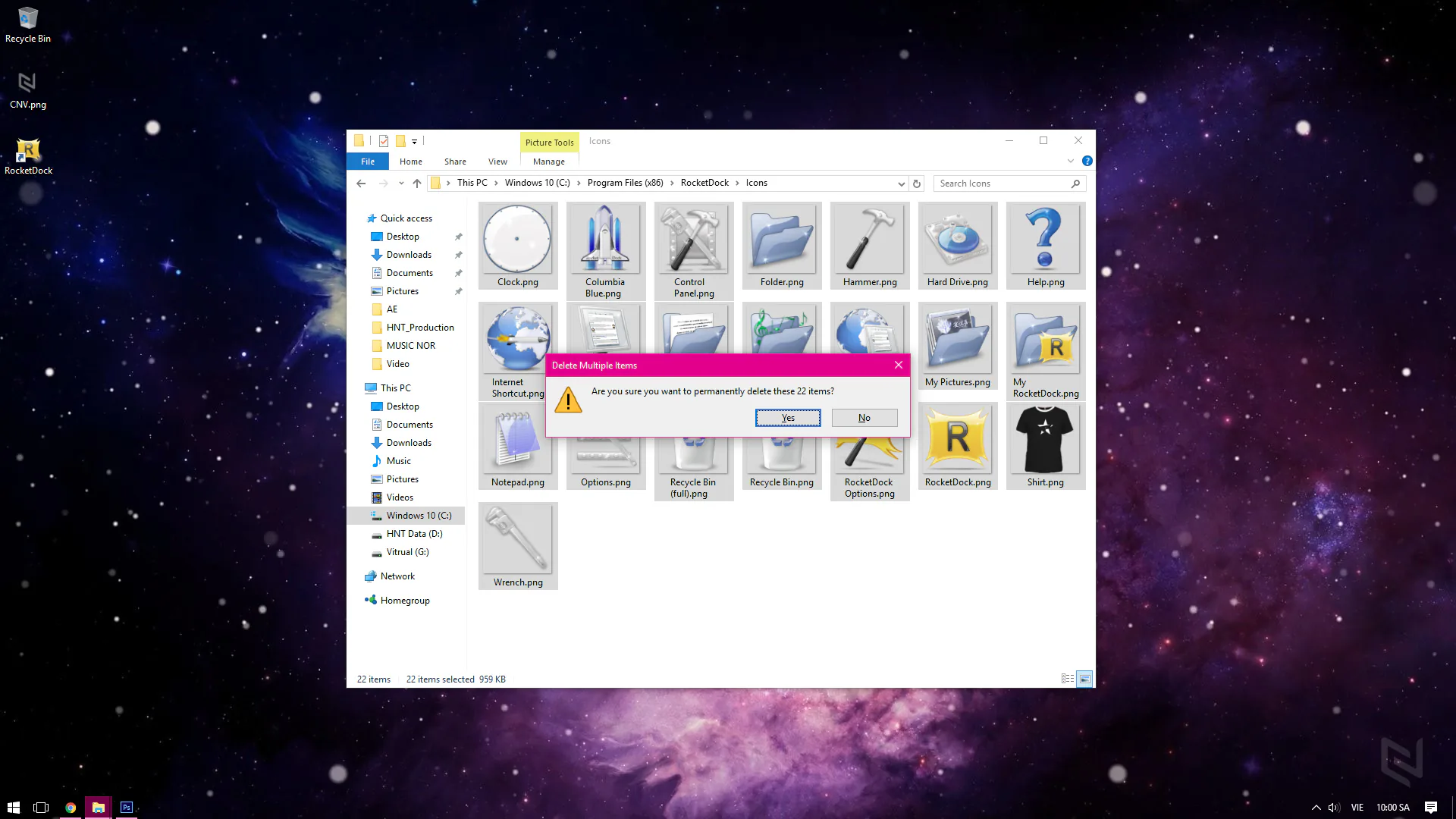Close the Delete Multiple Items dialog
Image resolution: width=1456 pixels, height=819 pixels.
tap(899, 365)
